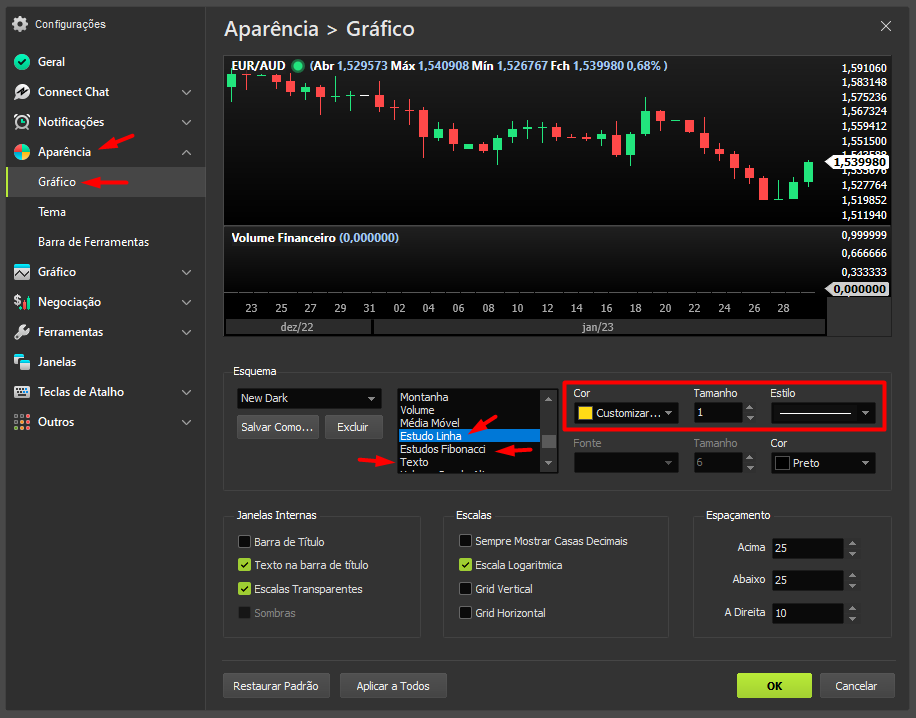The image size is (916, 718).
Task: Click the yellow Cor color swatch
Action: click(585, 412)
